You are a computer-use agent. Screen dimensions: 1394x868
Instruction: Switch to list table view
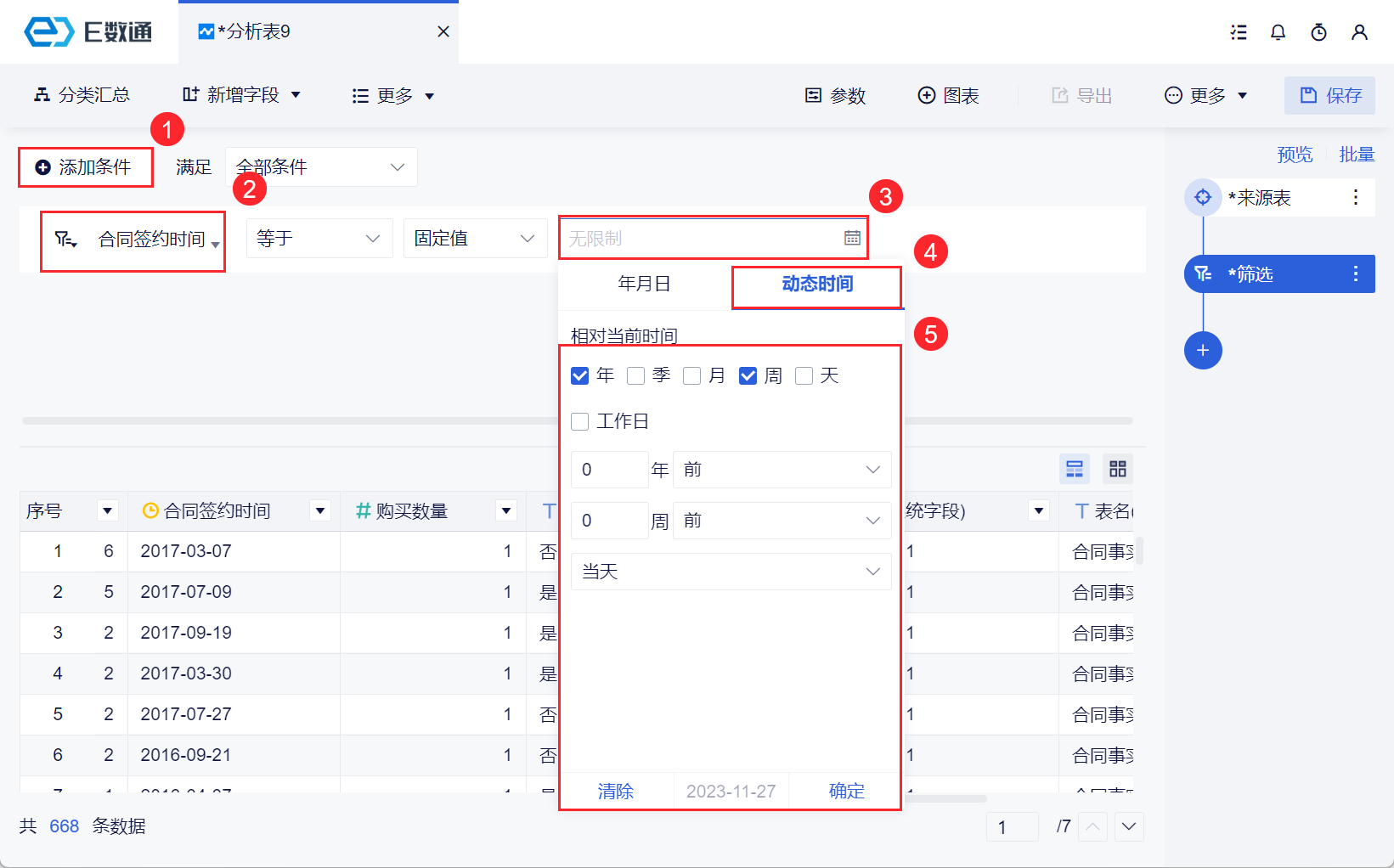coord(1075,469)
